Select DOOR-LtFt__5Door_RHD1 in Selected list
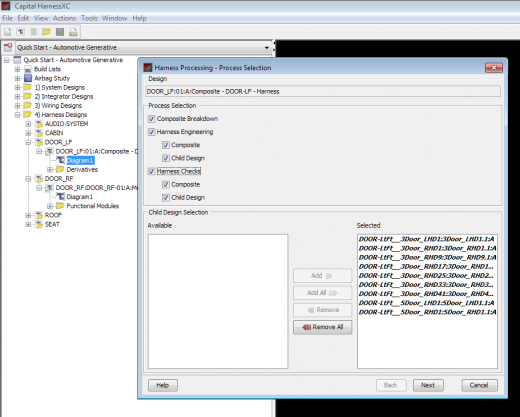 [x=427, y=312]
